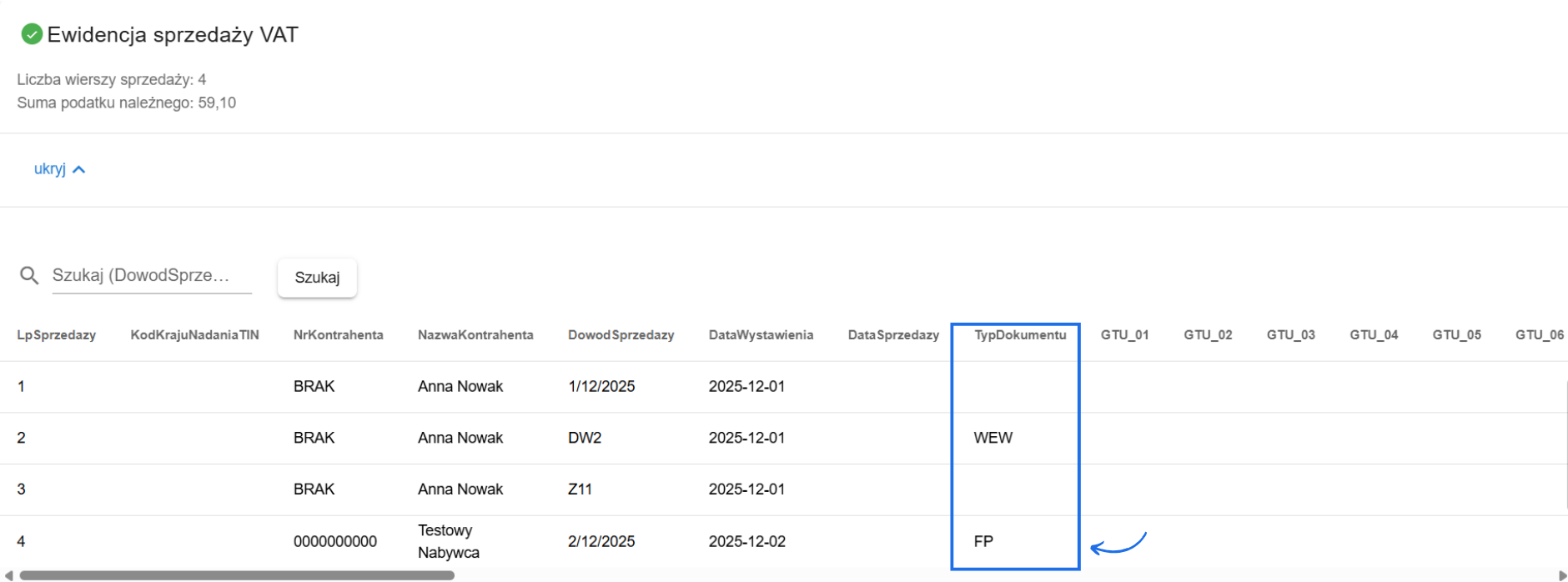Focus the Szukaj search input field
Viewport: 1568px width, 582px height.
point(151,276)
